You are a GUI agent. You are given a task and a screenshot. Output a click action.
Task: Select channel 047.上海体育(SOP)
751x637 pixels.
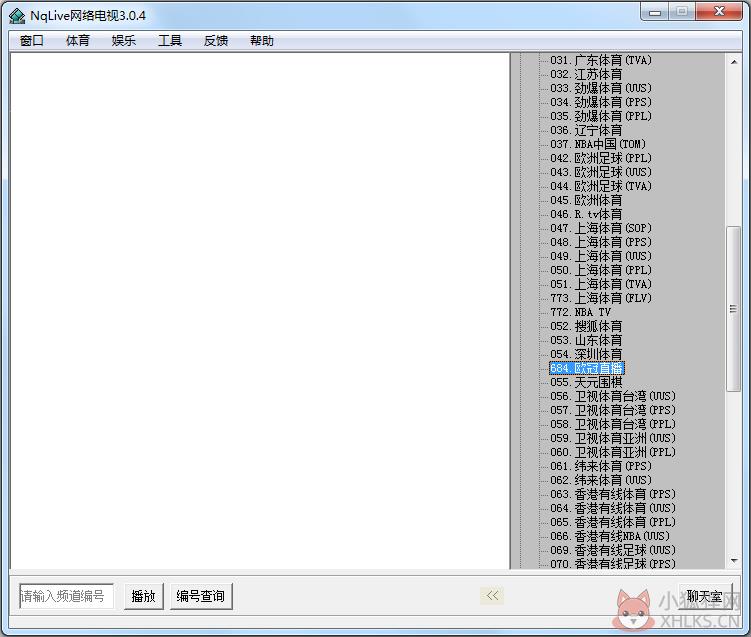coord(601,228)
